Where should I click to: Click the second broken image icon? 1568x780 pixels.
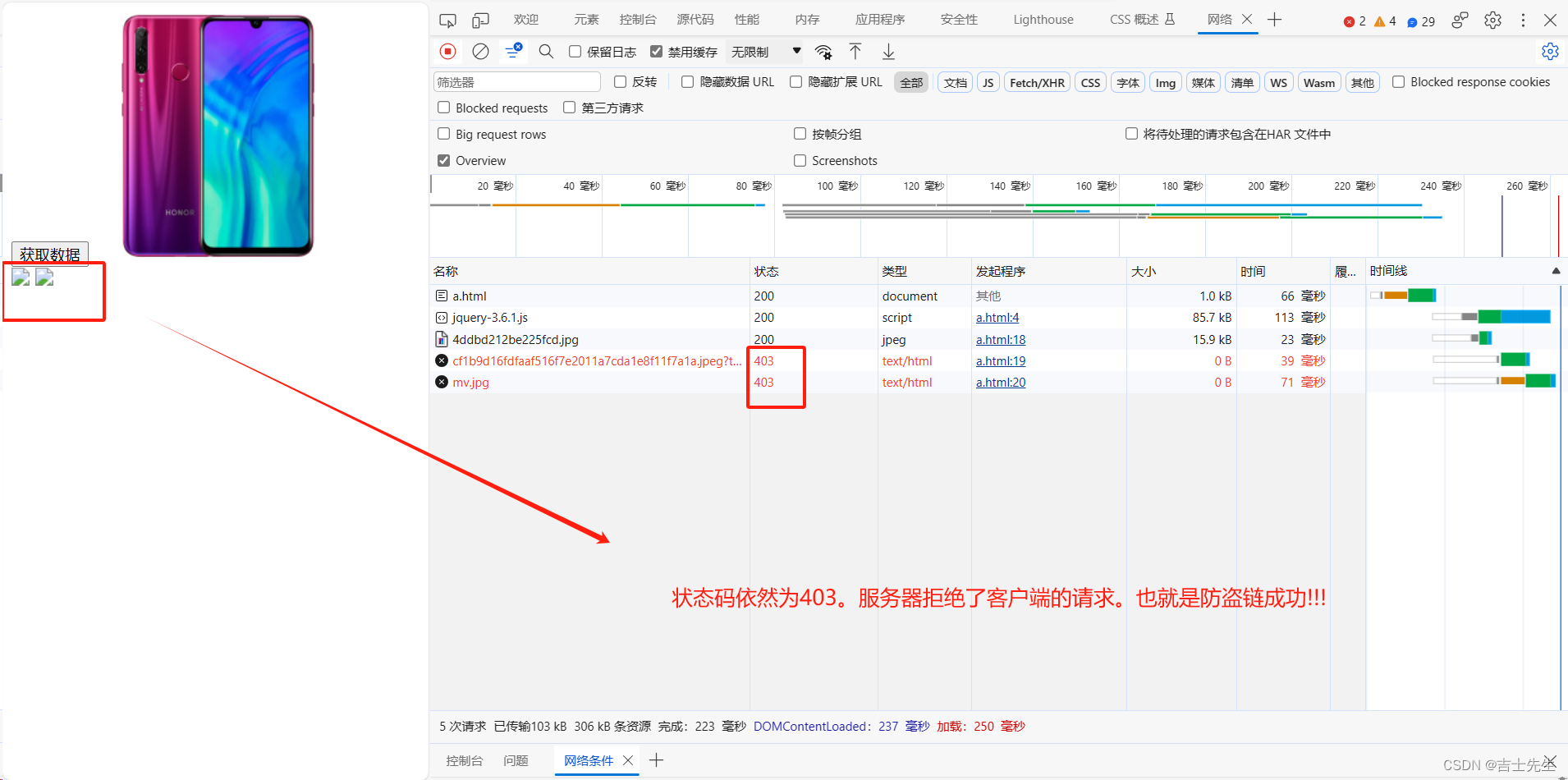(44, 278)
